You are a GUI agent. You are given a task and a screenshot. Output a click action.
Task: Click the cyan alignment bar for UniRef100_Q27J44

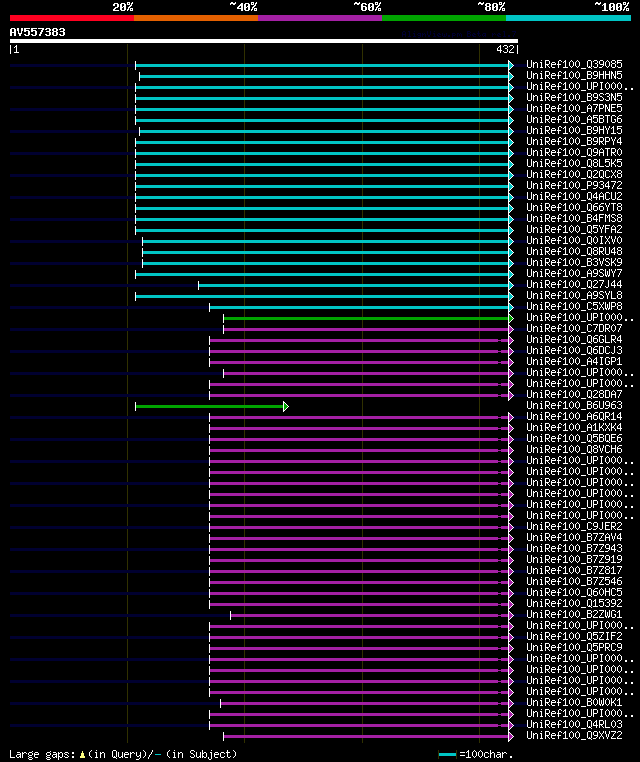click(353, 285)
